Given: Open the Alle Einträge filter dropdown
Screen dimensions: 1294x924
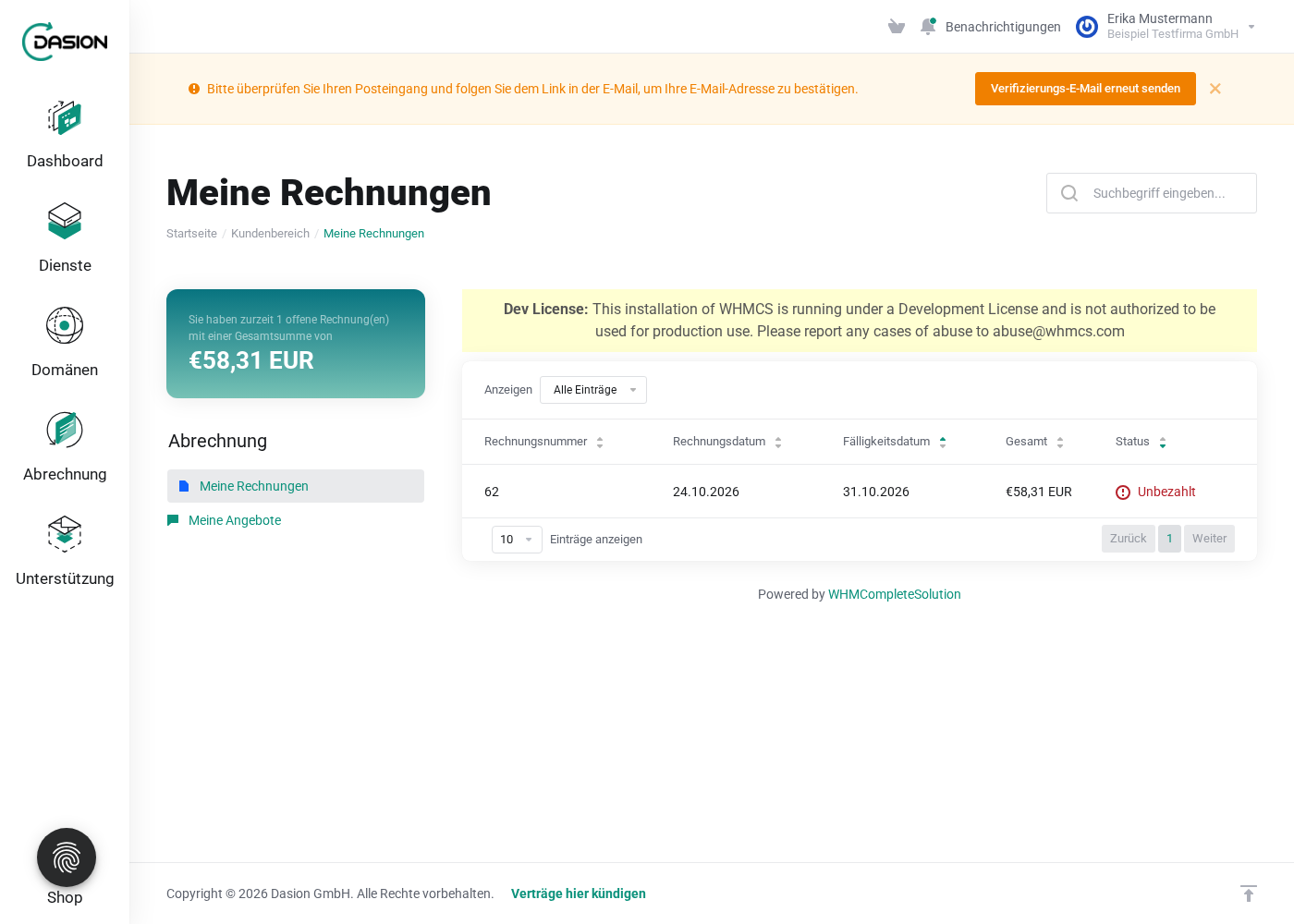Looking at the screenshot, I should (593, 390).
